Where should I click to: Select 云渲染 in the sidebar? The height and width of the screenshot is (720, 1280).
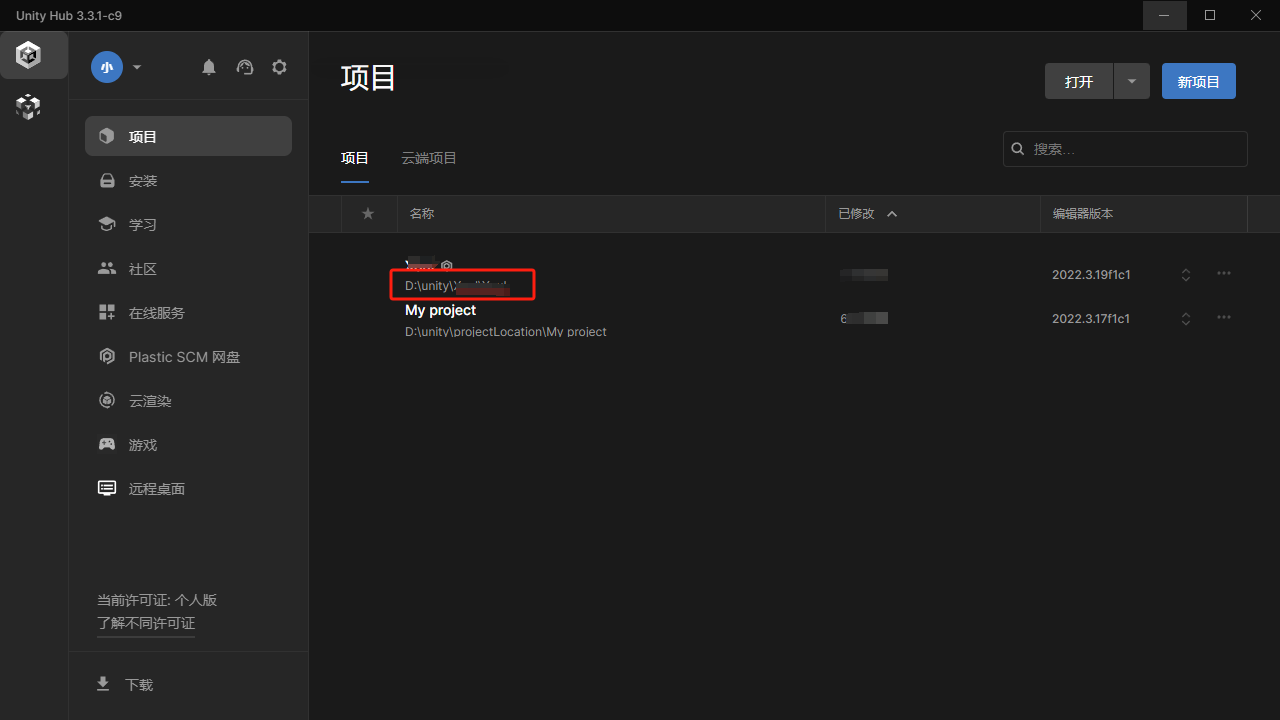(188, 401)
